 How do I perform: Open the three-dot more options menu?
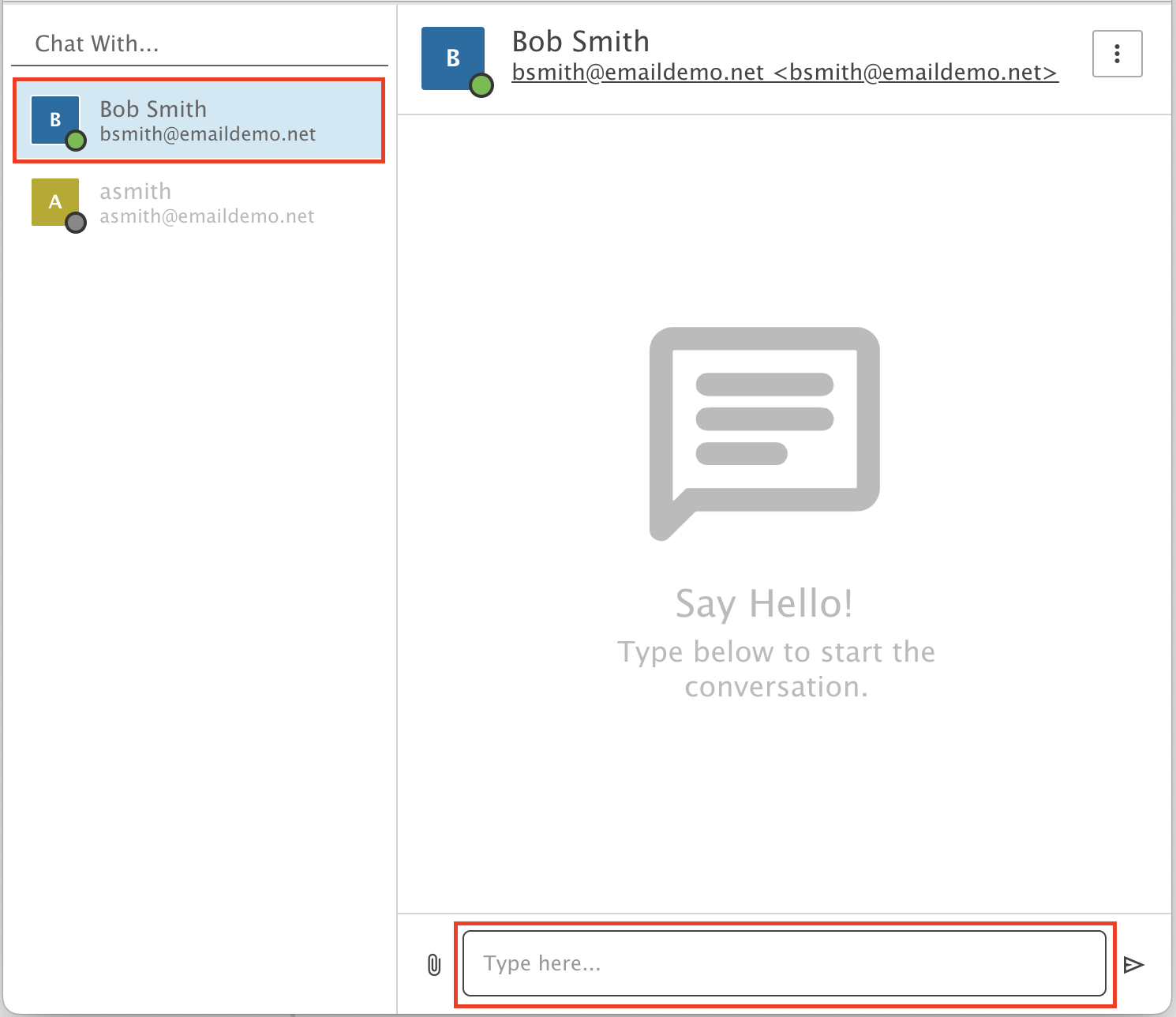coord(1117,54)
